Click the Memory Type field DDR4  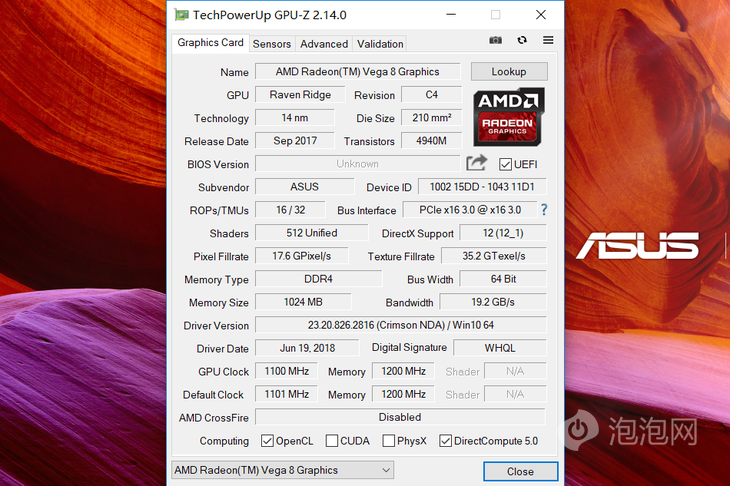click(x=318, y=279)
